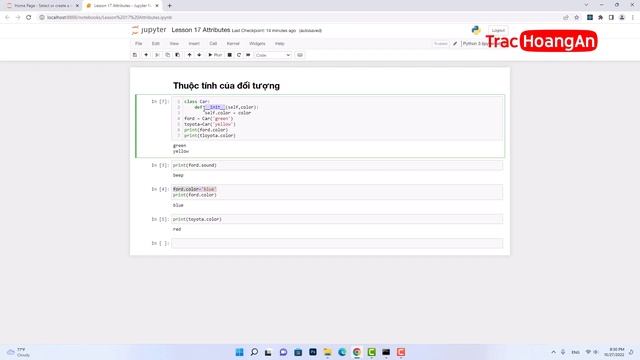Image resolution: width=640 pixels, height=360 pixels.
Task: Click the ford.color='blue' code cell
Action: [337, 192]
